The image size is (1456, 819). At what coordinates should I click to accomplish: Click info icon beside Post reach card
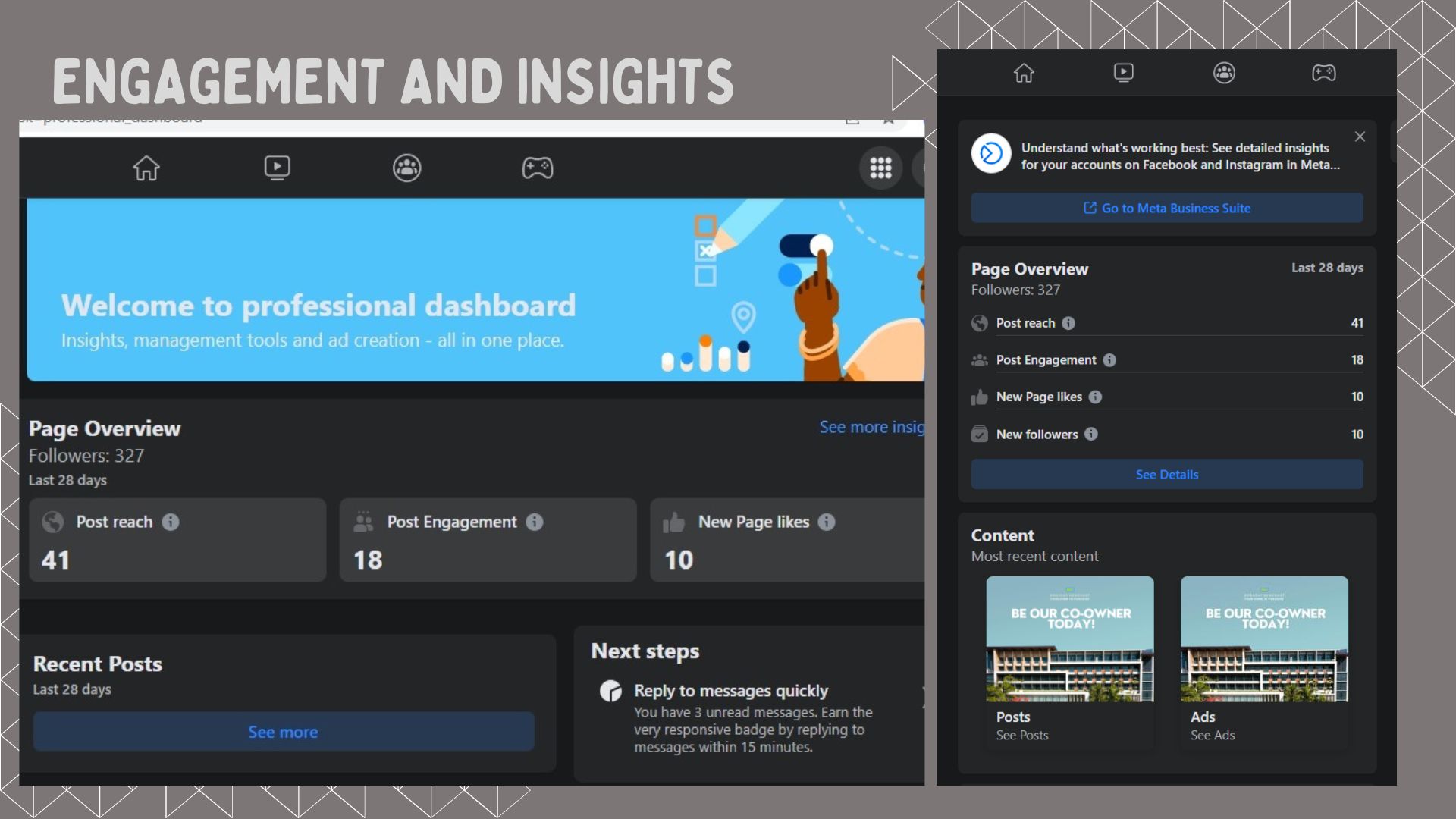coord(171,522)
